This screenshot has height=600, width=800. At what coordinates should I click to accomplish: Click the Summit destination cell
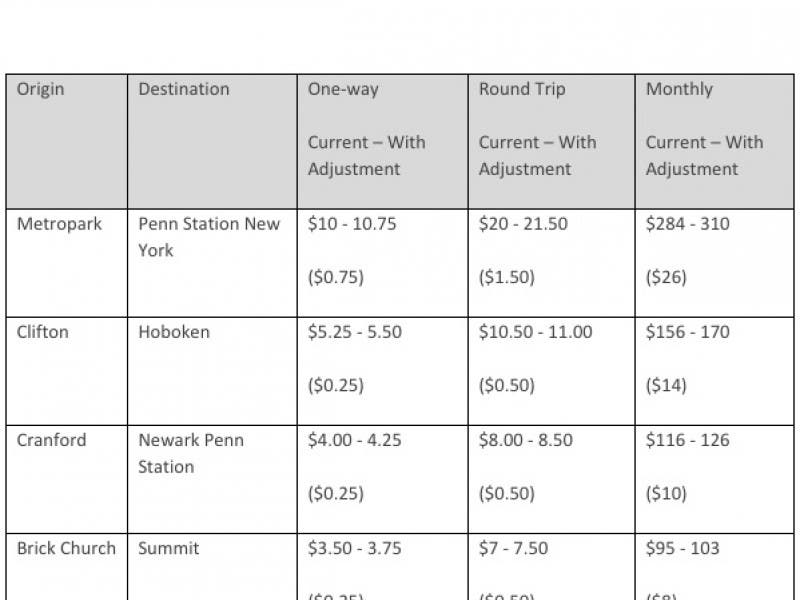[x=169, y=548]
